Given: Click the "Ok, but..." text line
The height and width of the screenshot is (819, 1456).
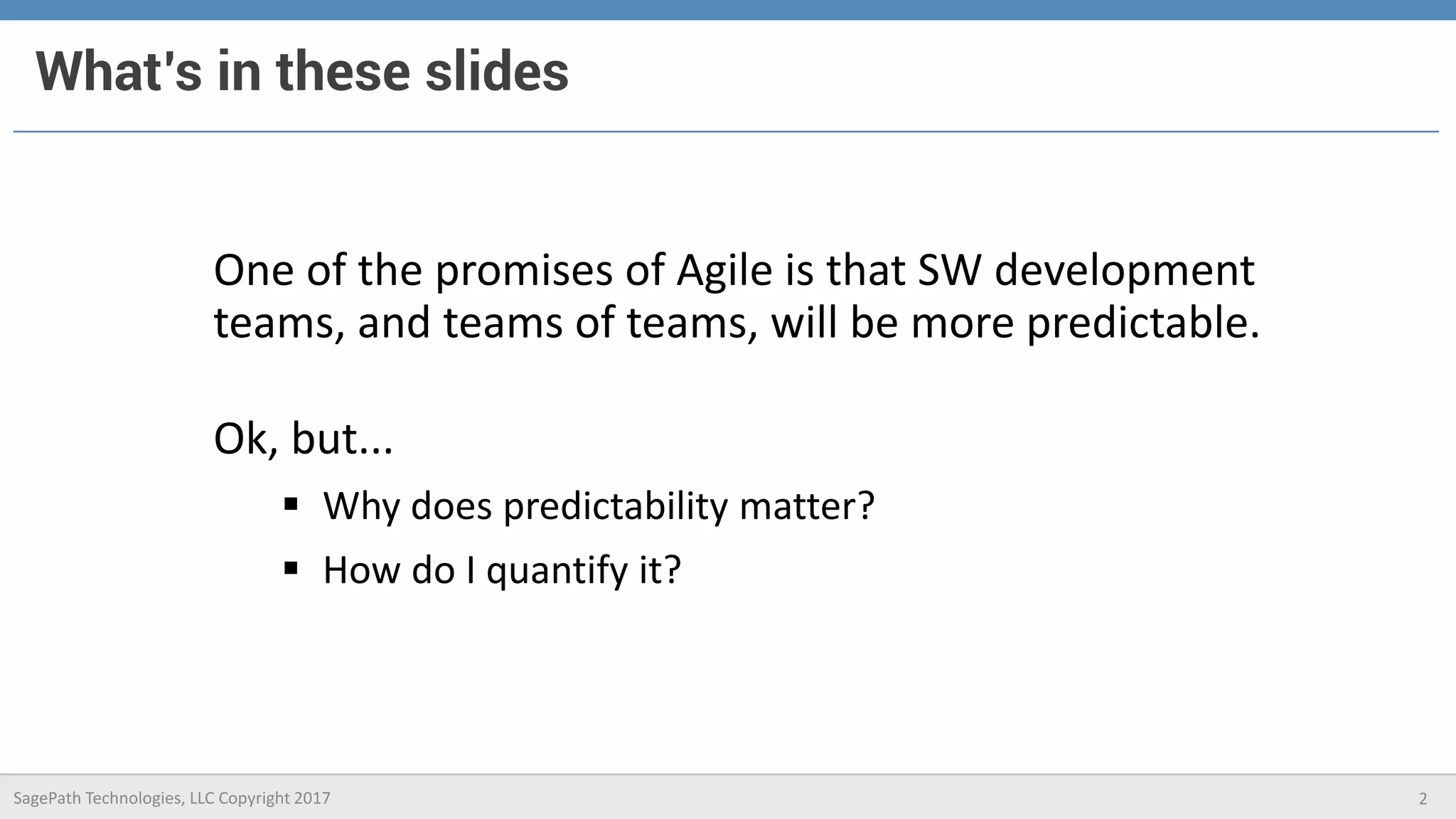Looking at the screenshot, I should coord(304,439).
